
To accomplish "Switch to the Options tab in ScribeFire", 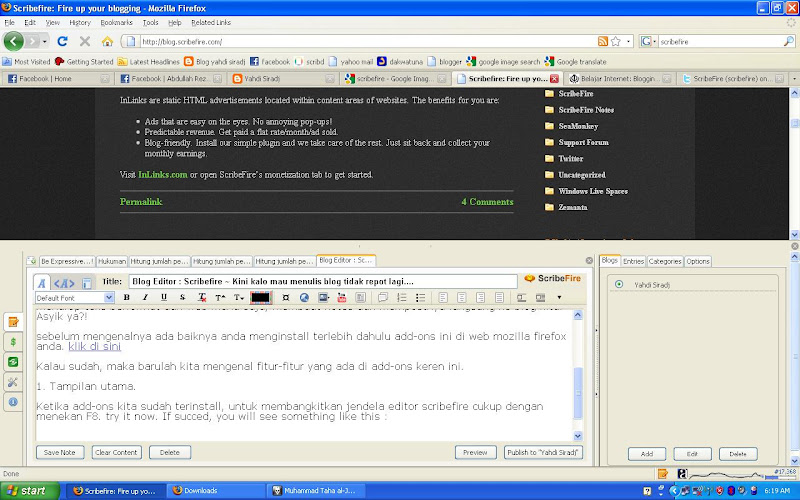I will 697,261.
